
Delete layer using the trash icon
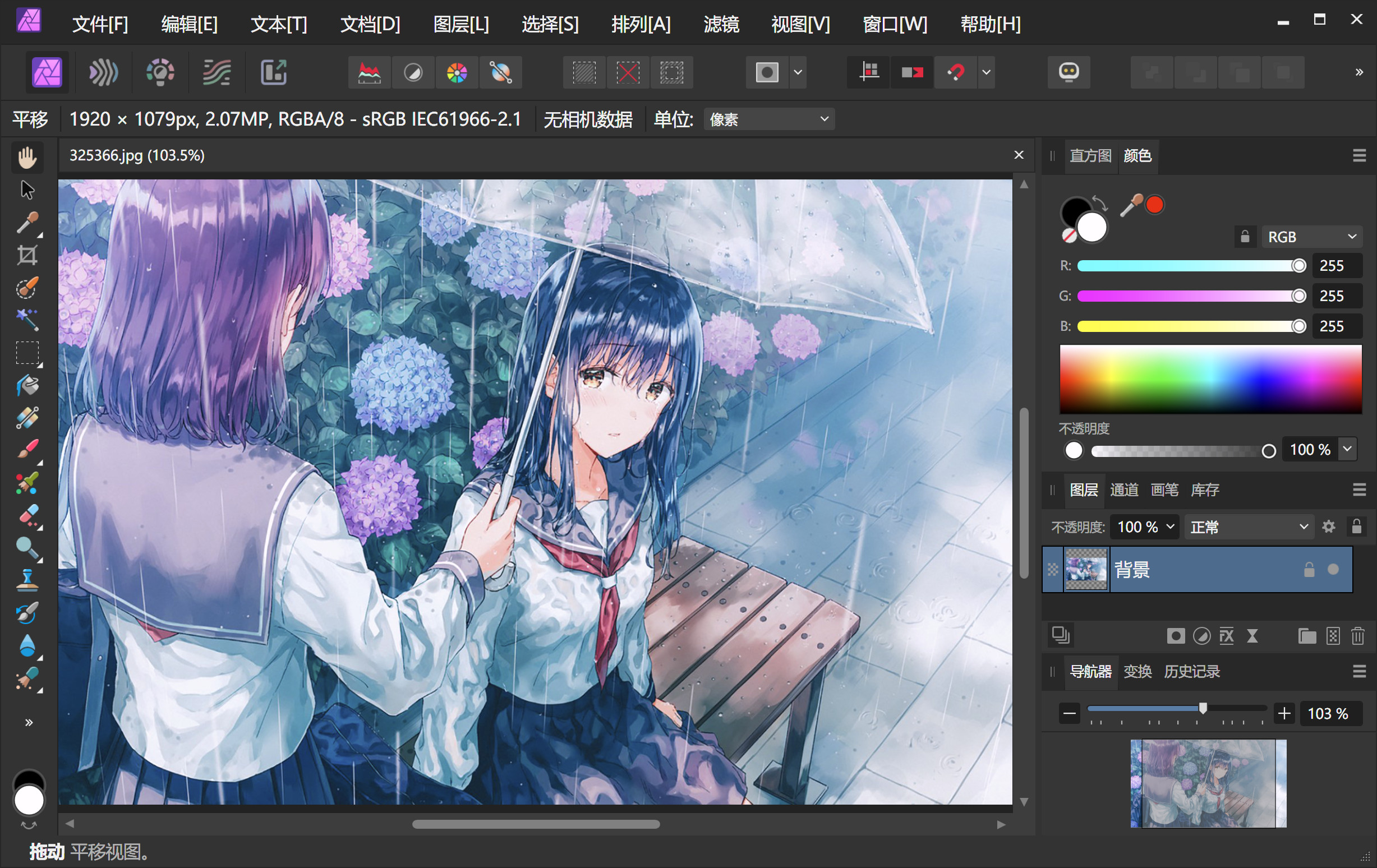click(x=1357, y=636)
